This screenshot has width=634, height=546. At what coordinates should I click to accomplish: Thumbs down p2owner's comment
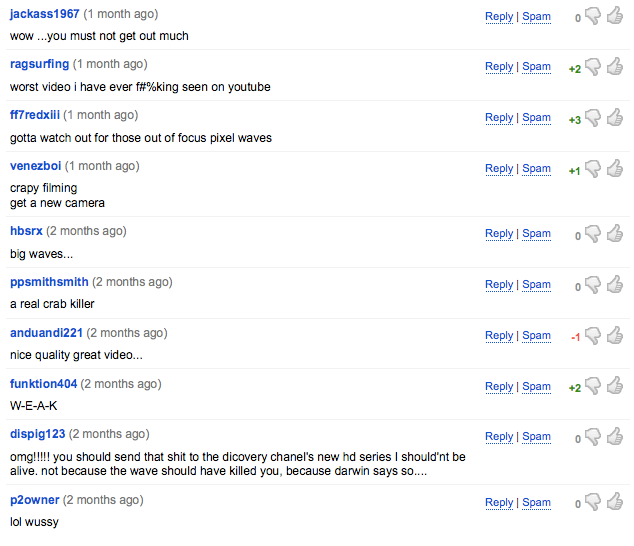593,502
